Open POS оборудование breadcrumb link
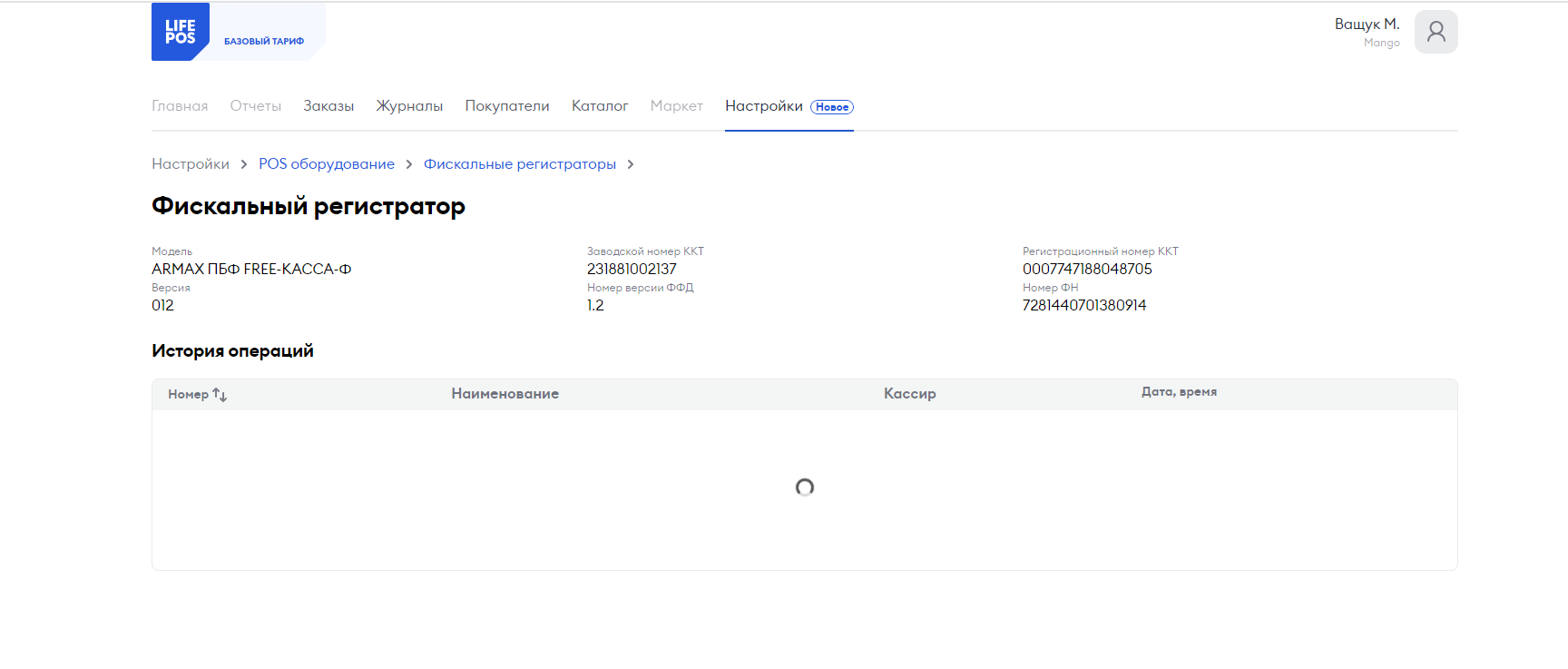The image size is (1568, 669). (327, 164)
